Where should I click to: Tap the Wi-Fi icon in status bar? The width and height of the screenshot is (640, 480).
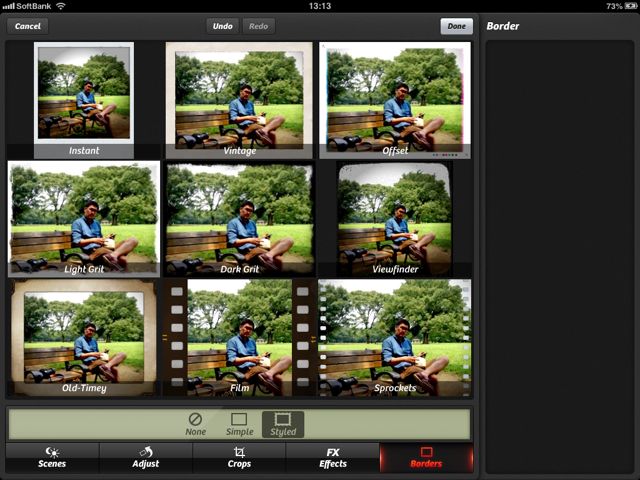[x=60, y=6]
